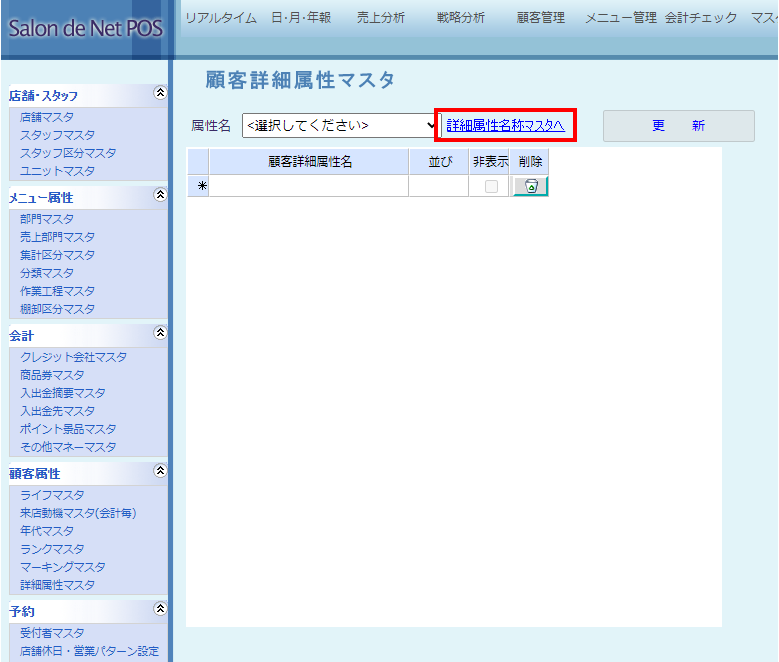Select ランクマスタ from sidebar

(x=52, y=549)
